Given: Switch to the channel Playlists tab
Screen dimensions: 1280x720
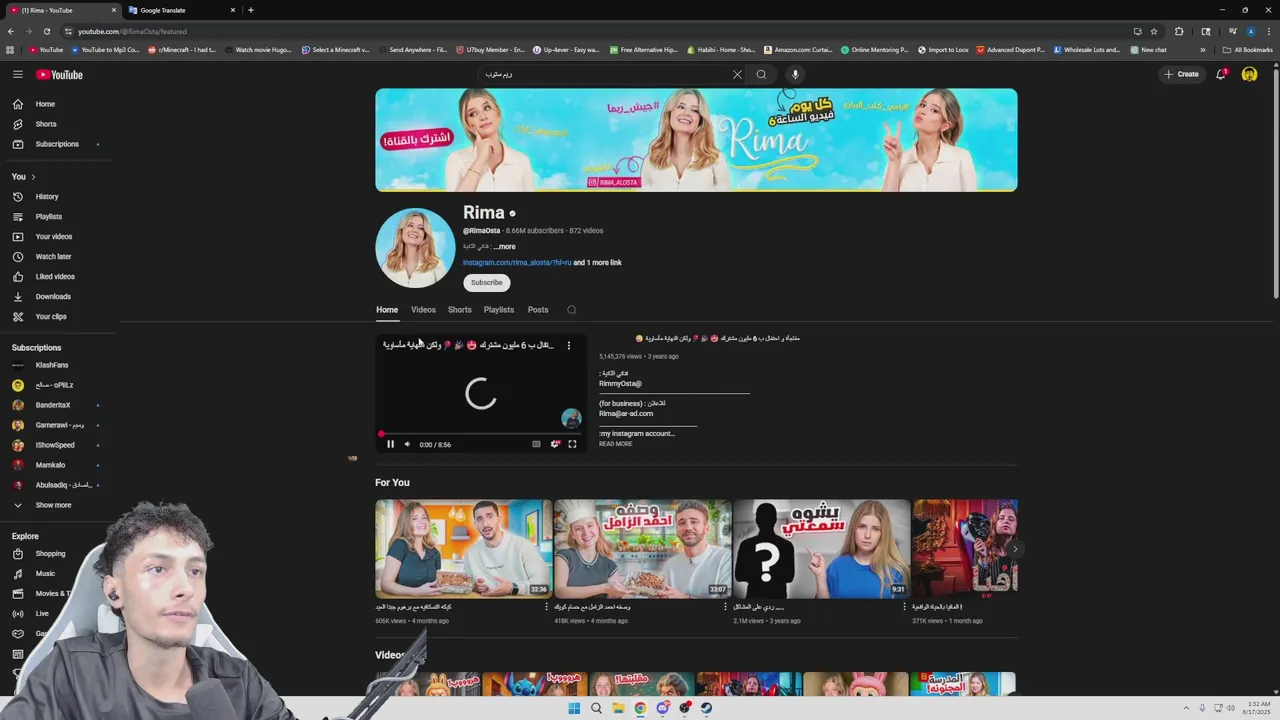Looking at the screenshot, I should coord(499,310).
